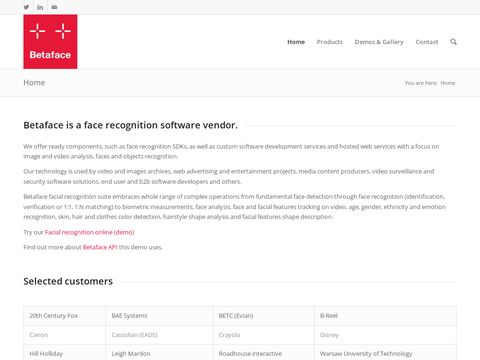
Task: Select the Hill Holliday cell
Action: tap(65, 353)
